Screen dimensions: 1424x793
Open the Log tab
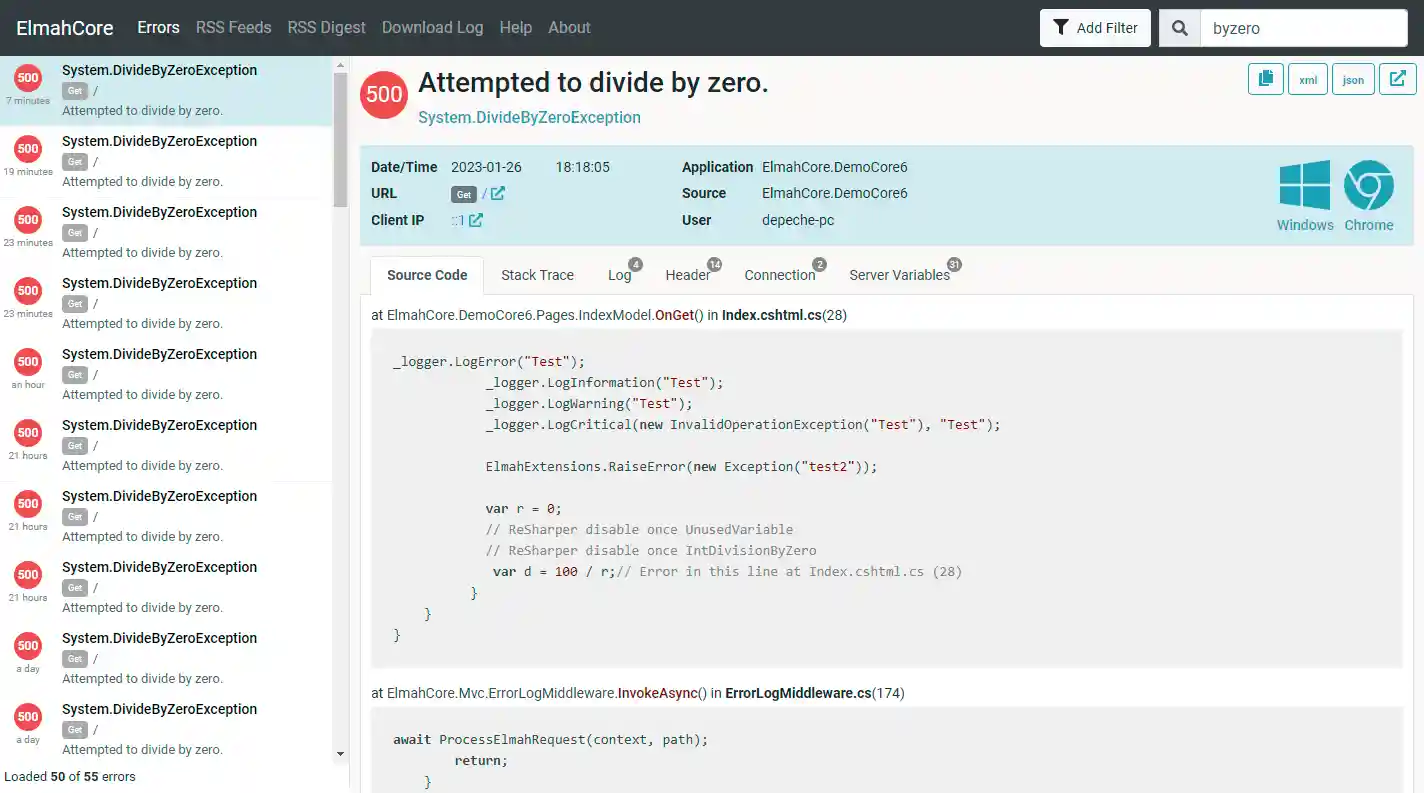[621, 275]
